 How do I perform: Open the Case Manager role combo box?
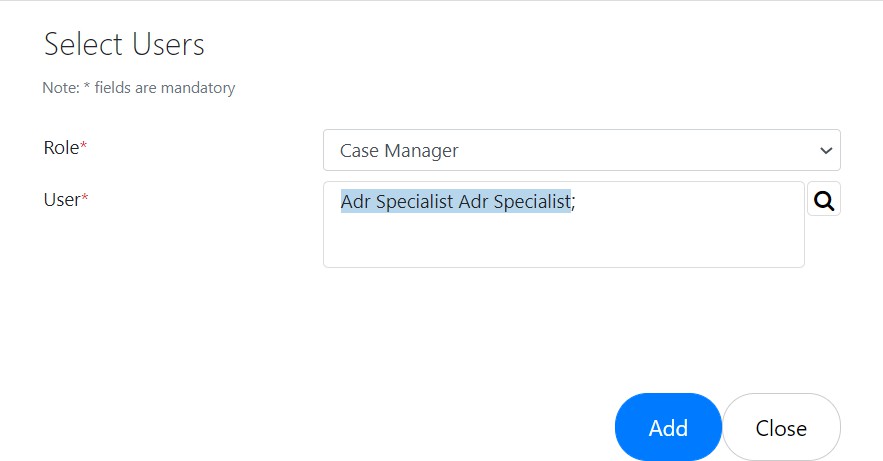pyautogui.click(x=582, y=150)
